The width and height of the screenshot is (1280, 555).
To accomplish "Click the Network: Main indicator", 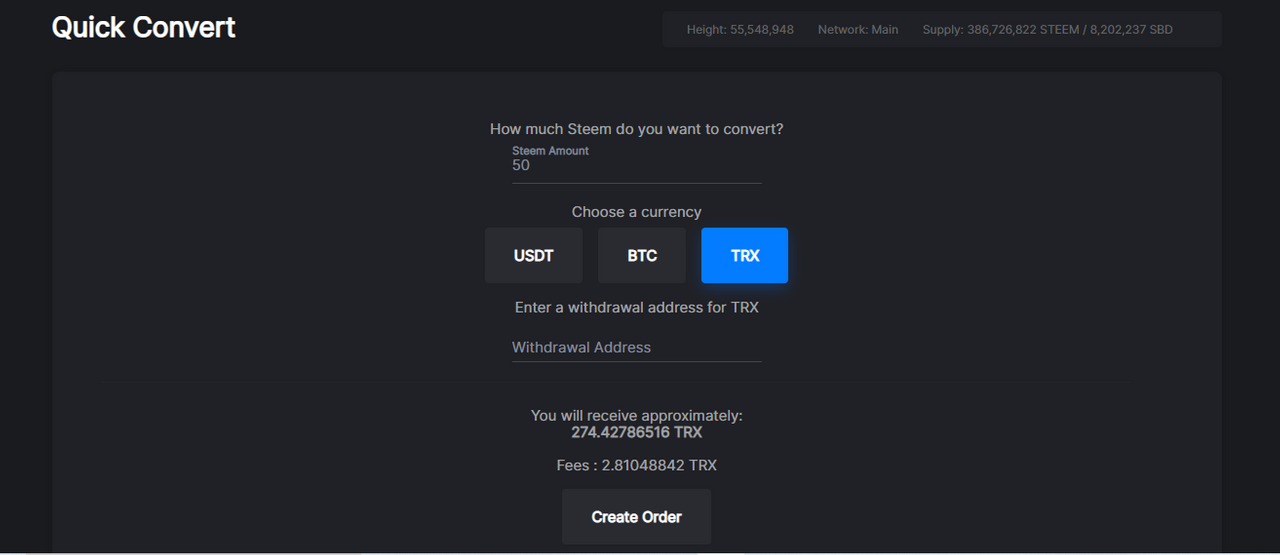I will [x=858, y=30].
